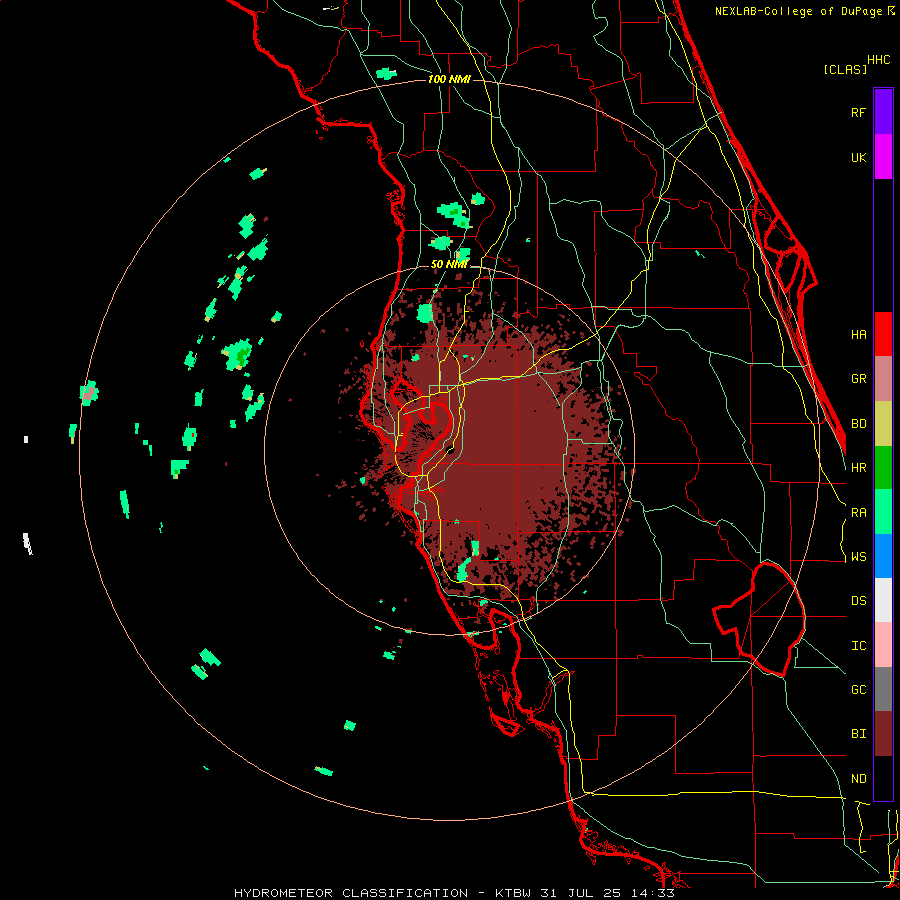Click the dark green HR color swatch
This screenshot has width=900, height=900.
click(883, 467)
